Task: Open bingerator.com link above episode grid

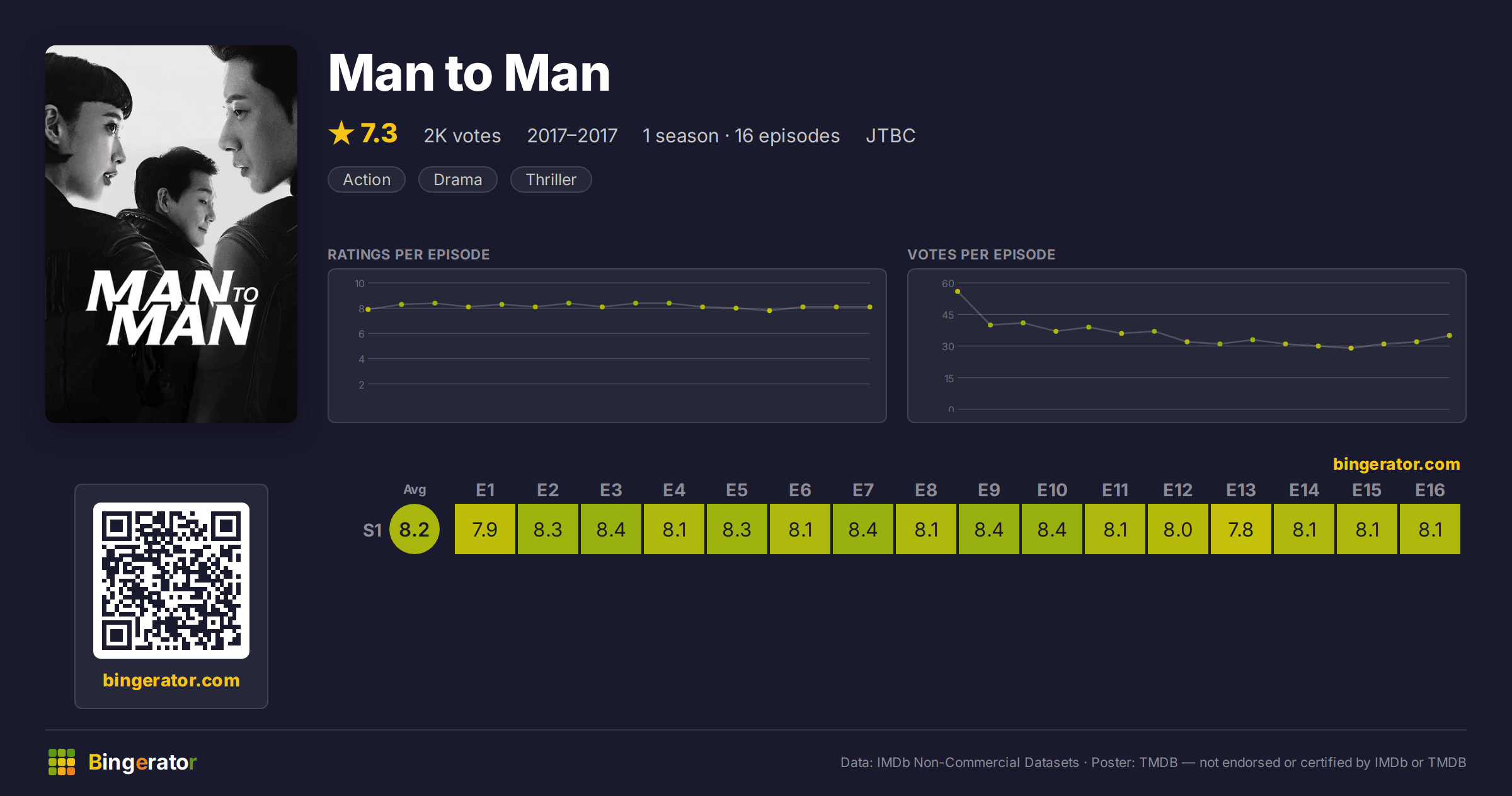Action: [x=1397, y=464]
